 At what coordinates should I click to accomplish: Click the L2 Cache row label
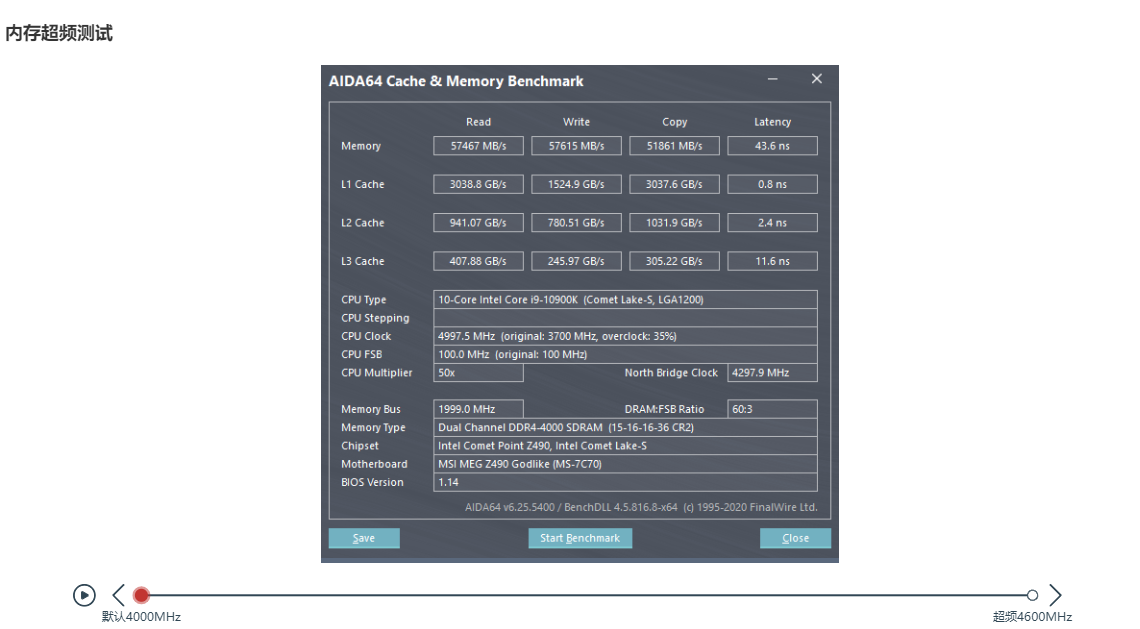click(363, 223)
